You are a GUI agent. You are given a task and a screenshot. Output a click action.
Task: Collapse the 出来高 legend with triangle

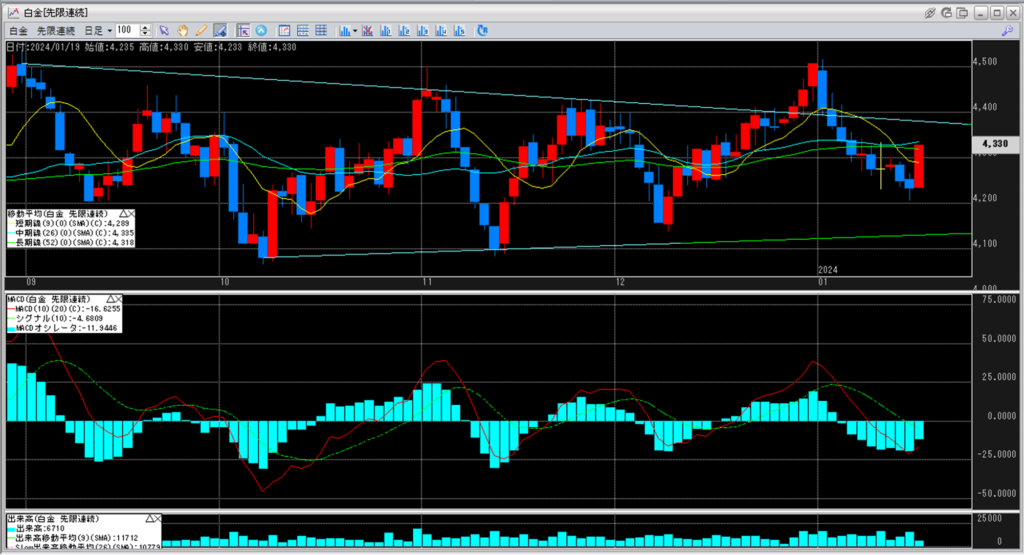click(x=149, y=518)
